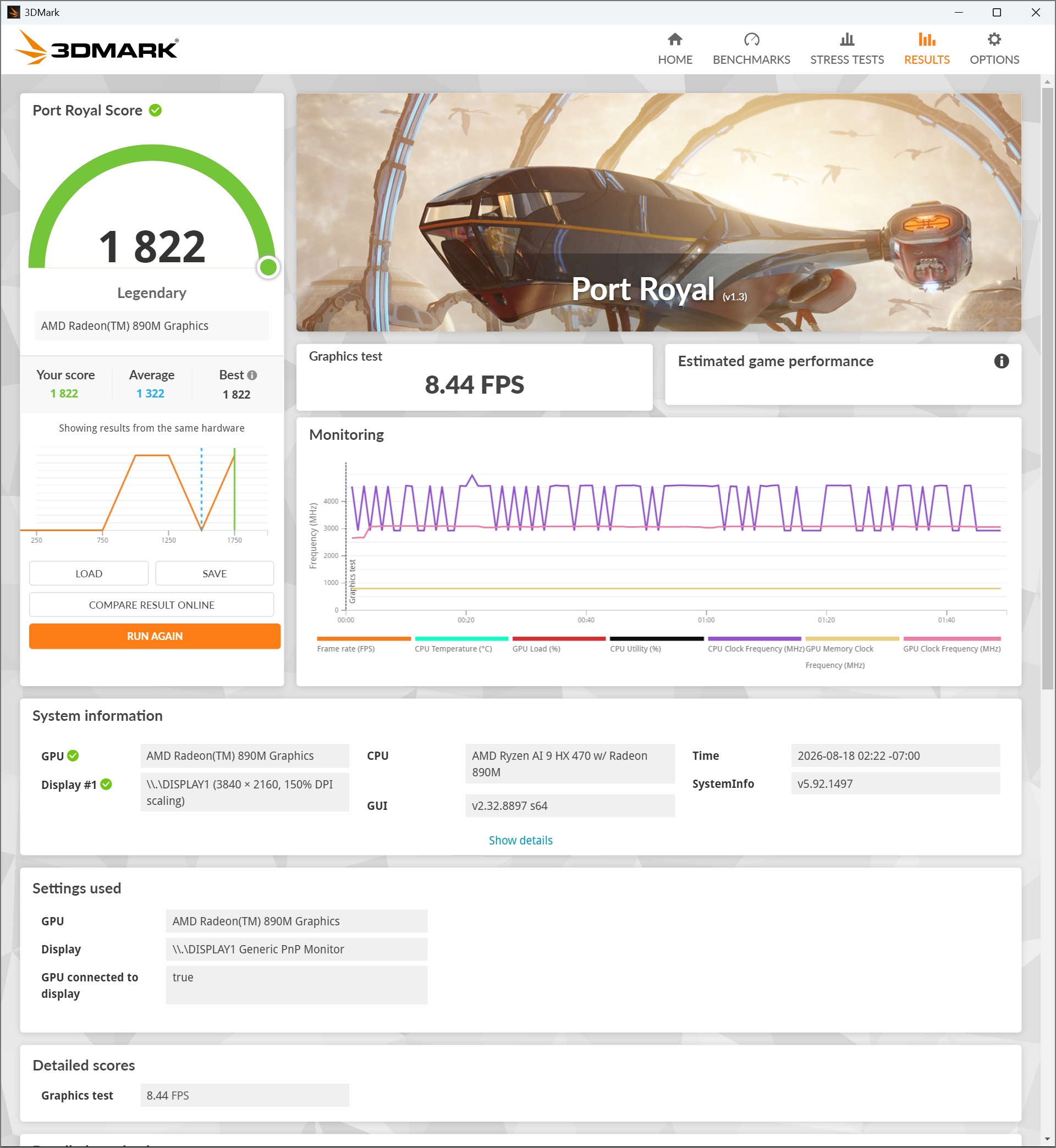Click the CPU value AMD Ryzen AI 9 HX 470
The height and width of the screenshot is (1148, 1056).
[570, 764]
